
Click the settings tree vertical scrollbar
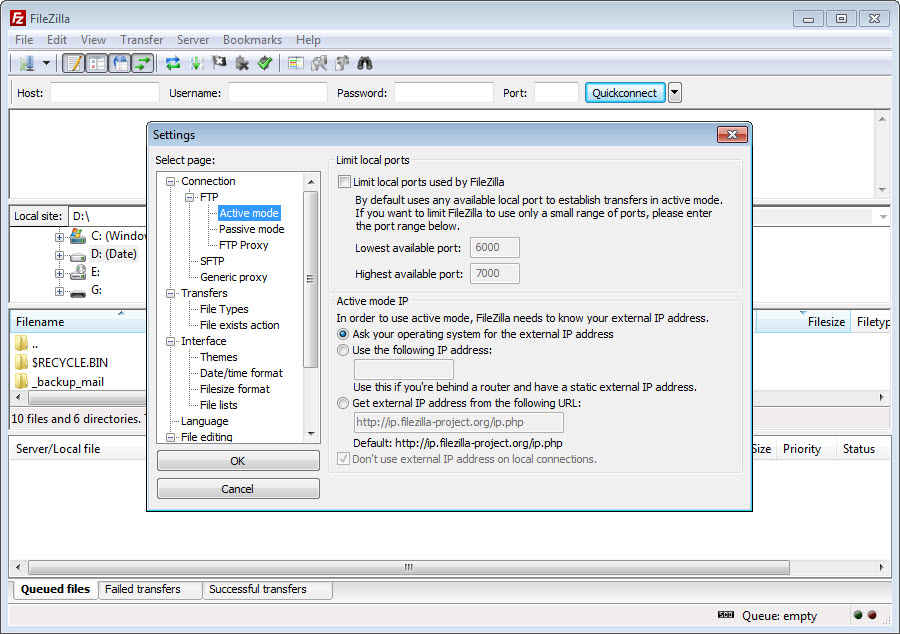click(311, 279)
